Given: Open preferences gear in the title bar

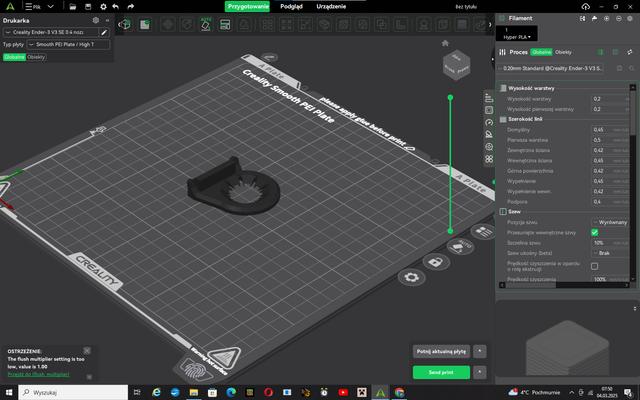Looking at the screenshot, I should point(103,7).
